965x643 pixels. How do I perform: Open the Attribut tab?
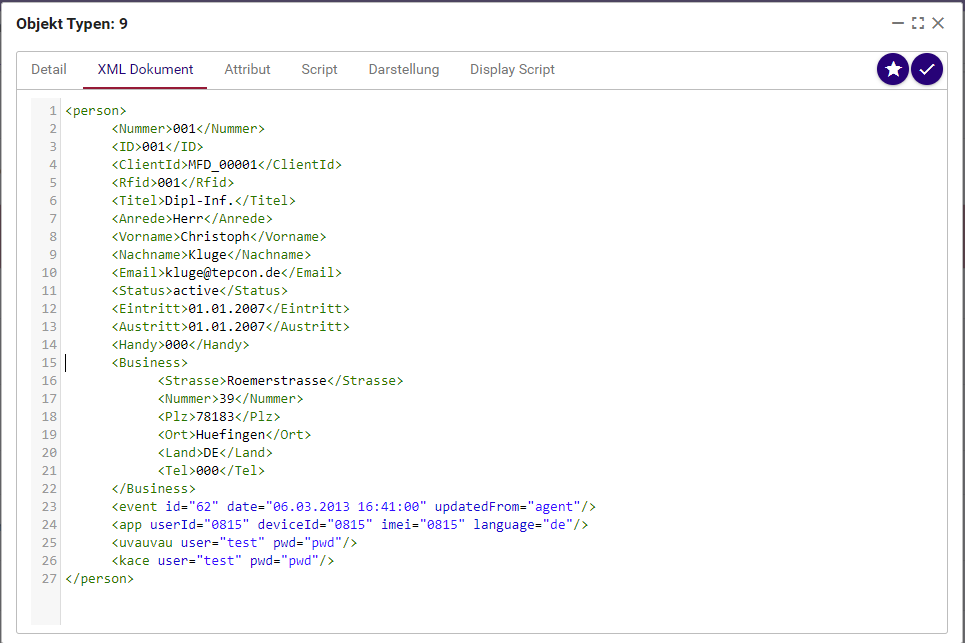coord(247,70)
